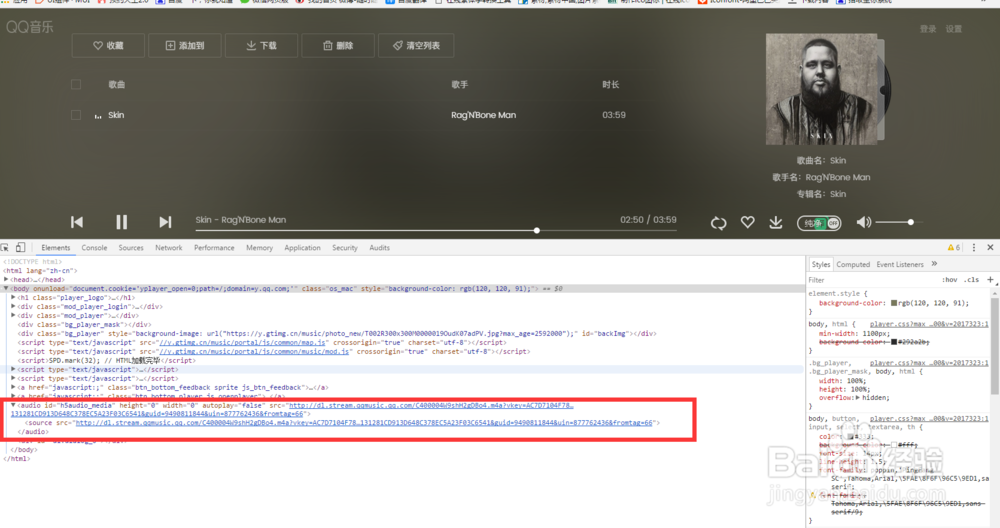Viewport: 1000px width, 528px height.
Task: Collapse the audio h5audio_media node
Action: click(13, 405)
